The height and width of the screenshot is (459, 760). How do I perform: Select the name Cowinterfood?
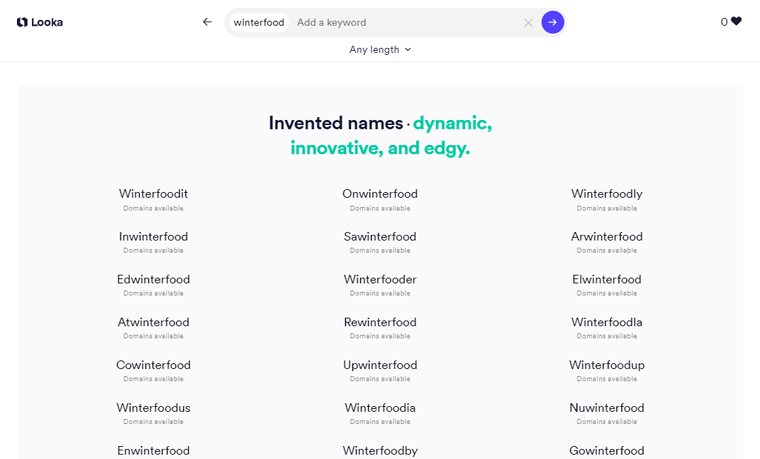click(153, 365)
